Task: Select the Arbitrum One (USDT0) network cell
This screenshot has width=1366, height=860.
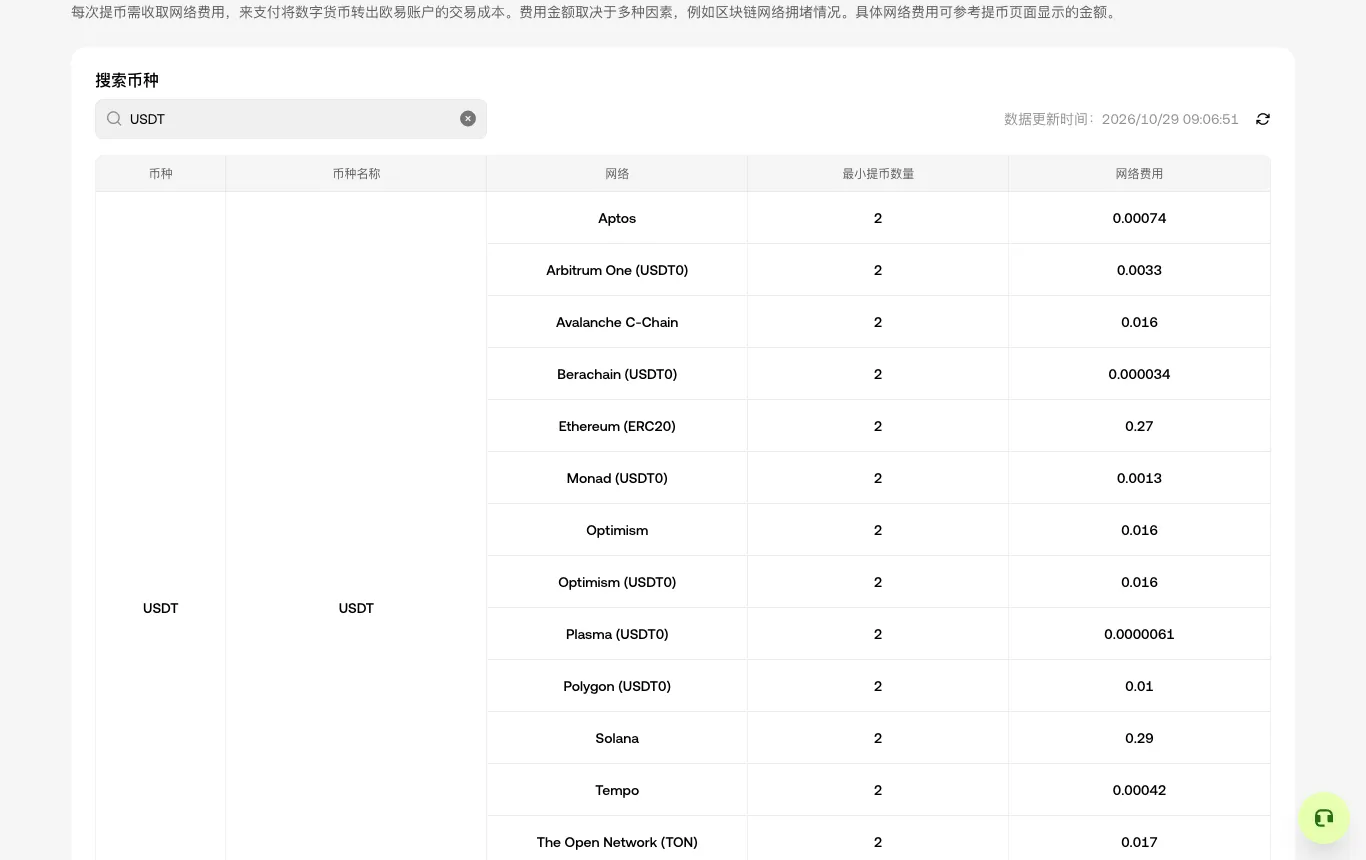Action: 617,270
